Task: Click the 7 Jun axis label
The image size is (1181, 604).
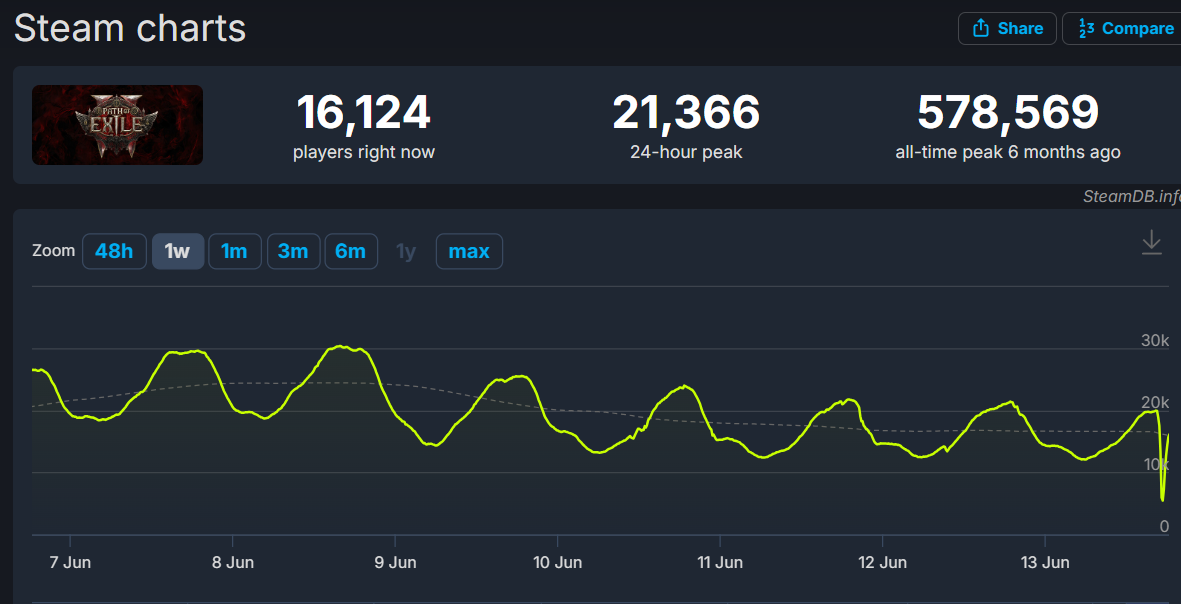Action: pos(70,563)
